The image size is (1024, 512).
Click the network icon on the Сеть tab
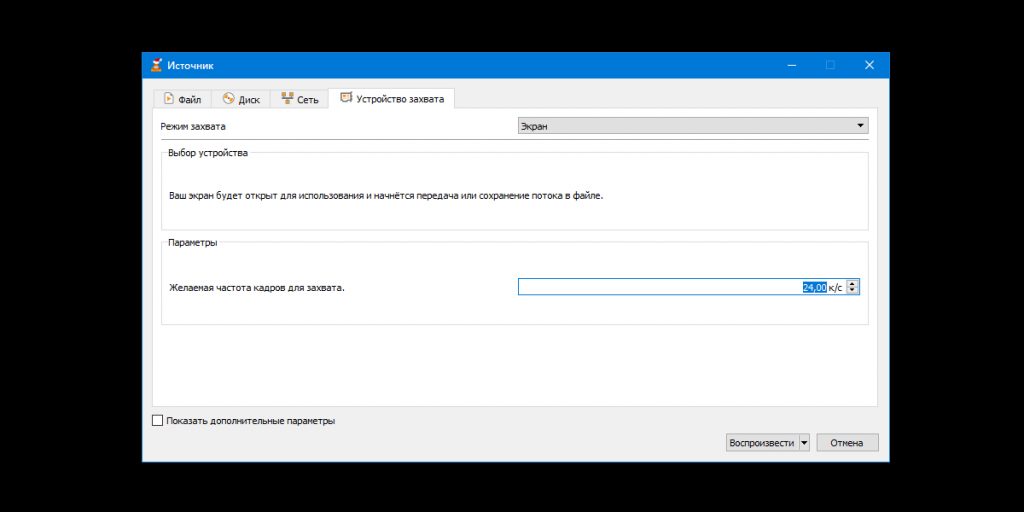[287, 99]
